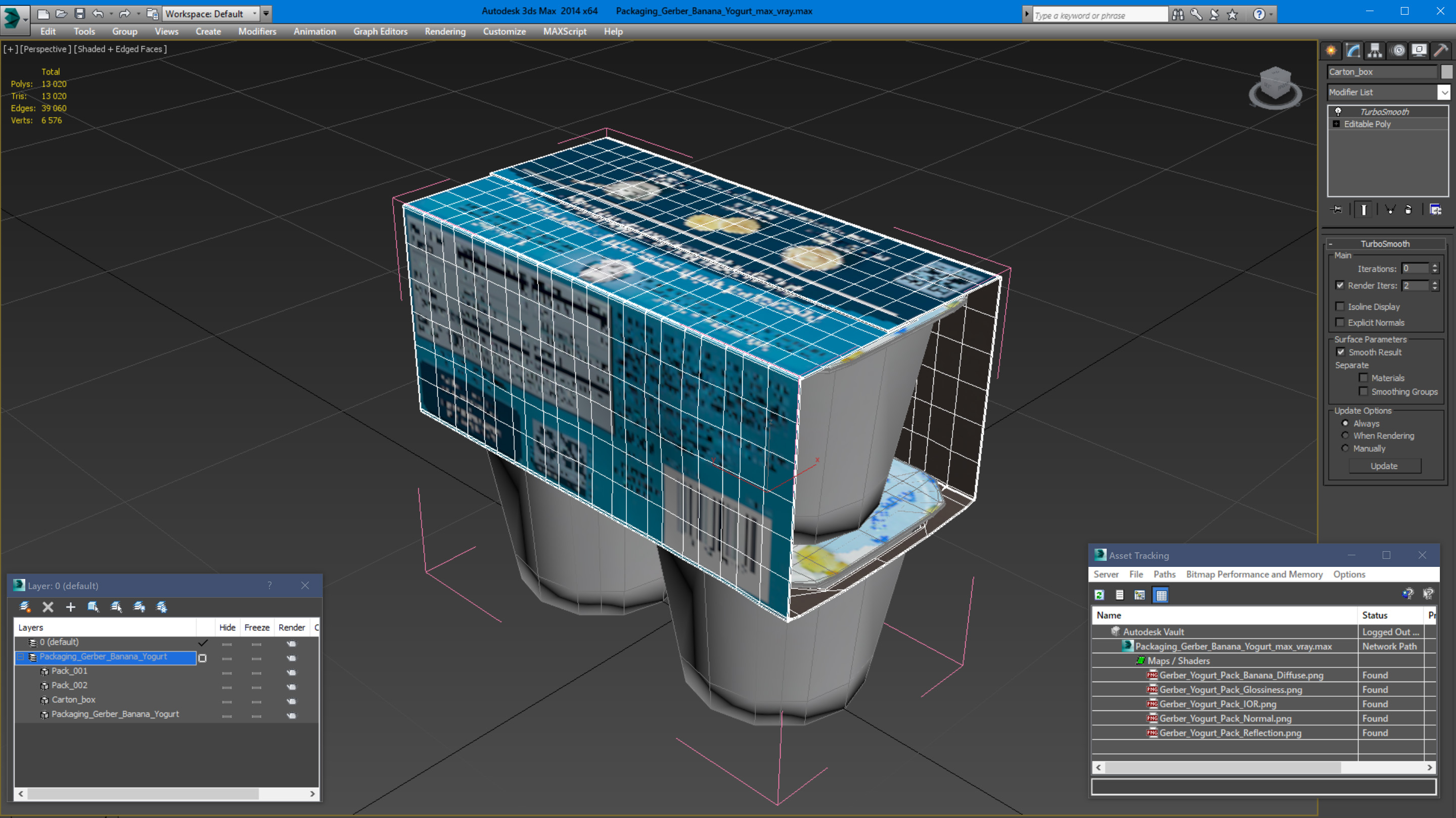This screenshot has width=1456, height=818.
Task: Click Highlight Selected Objects' Layers icon
Action: click(x=116, y=607)
